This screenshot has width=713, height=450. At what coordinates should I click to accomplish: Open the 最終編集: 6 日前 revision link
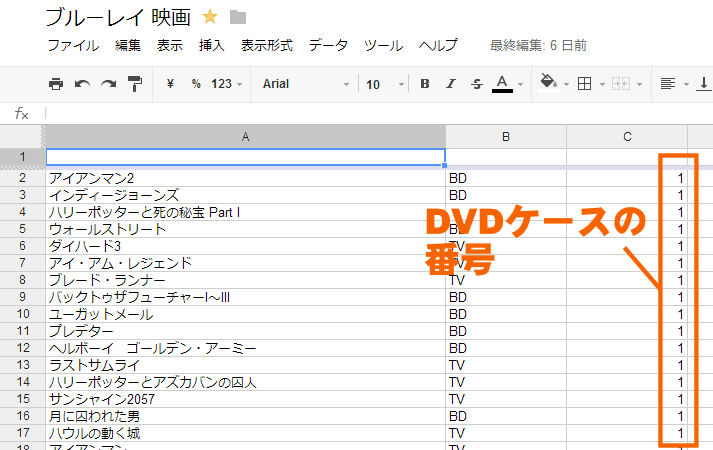pos(538,45)
